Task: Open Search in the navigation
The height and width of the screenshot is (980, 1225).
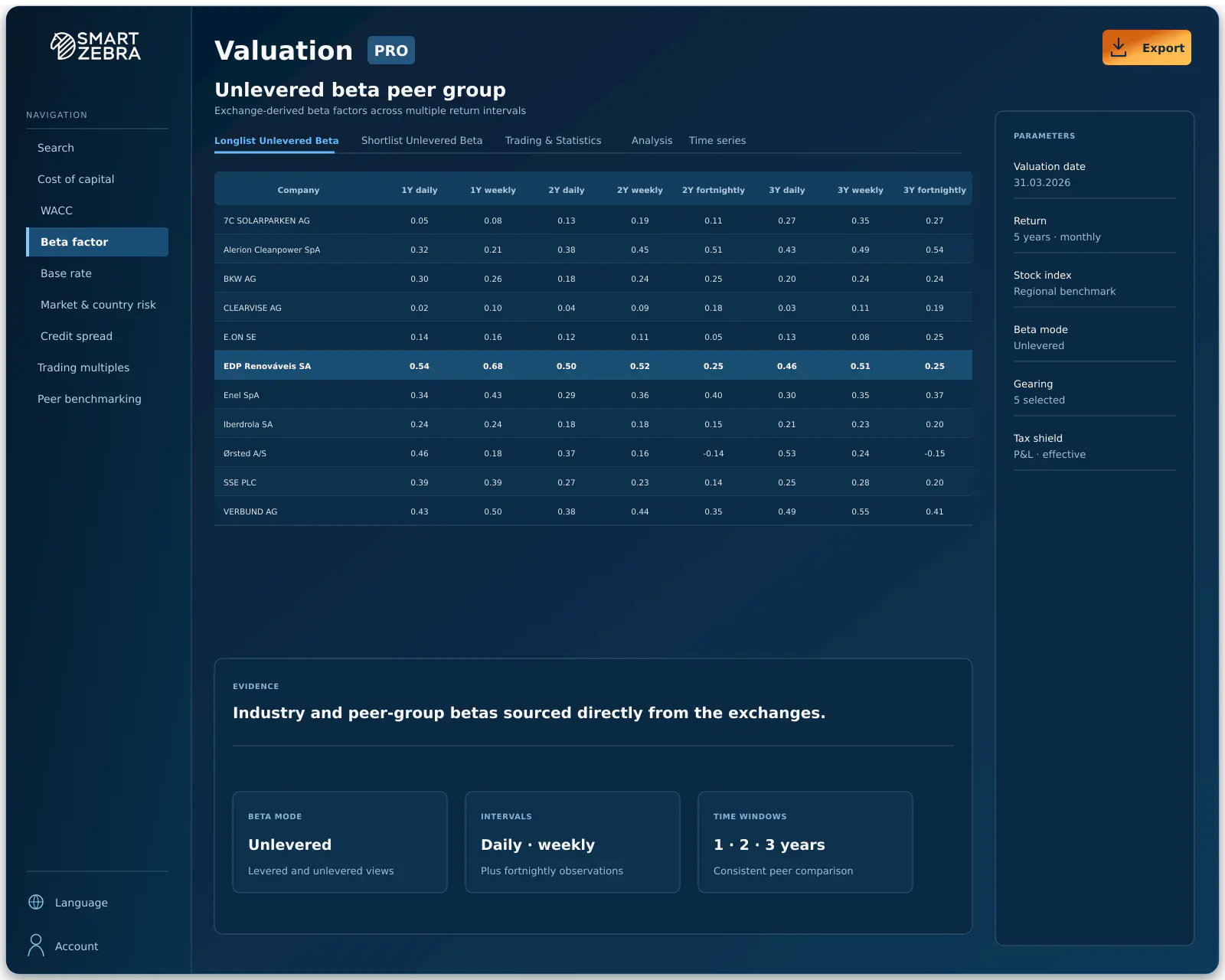Action: click(97, 148)
